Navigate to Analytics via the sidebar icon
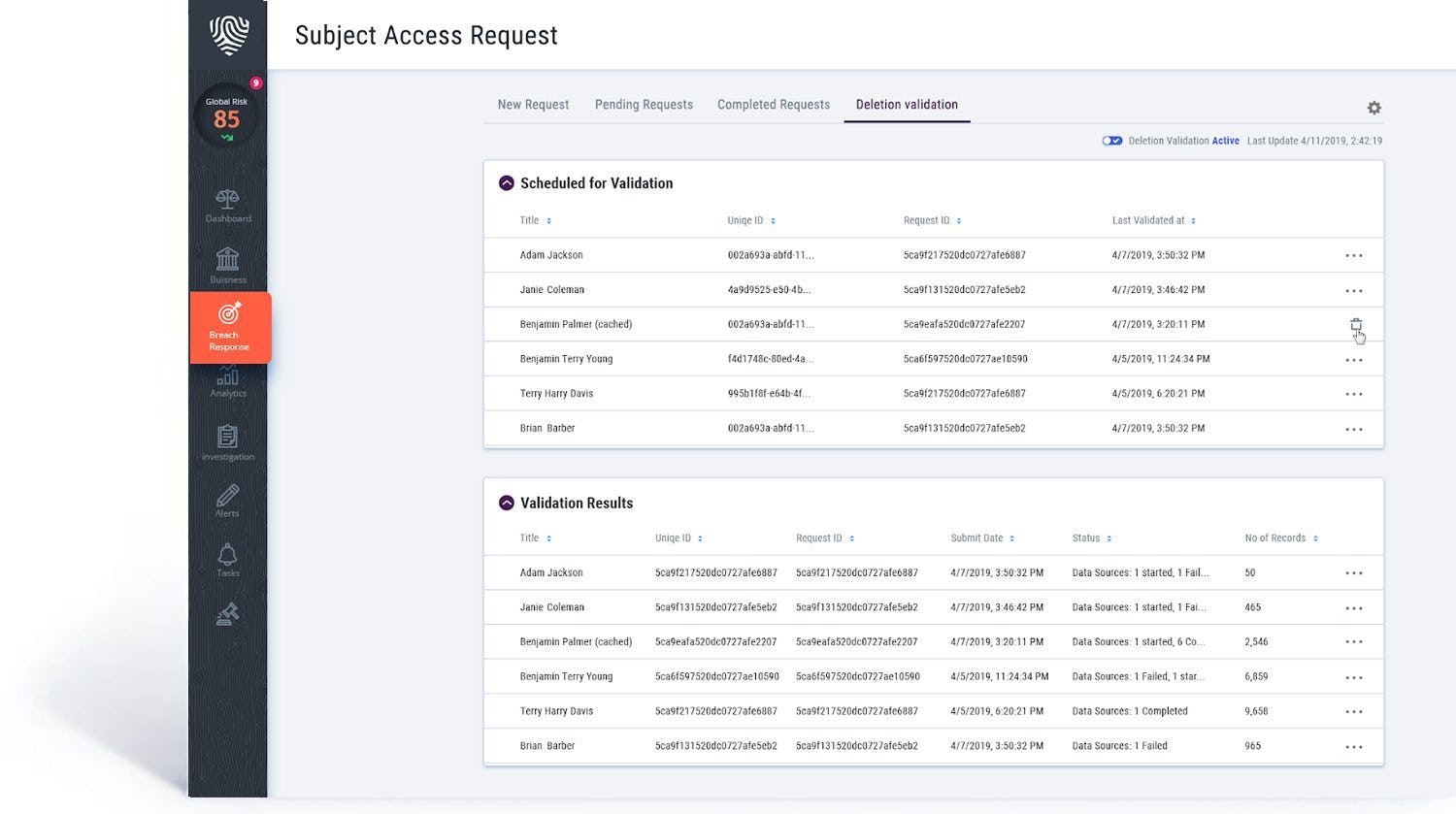 227,383
